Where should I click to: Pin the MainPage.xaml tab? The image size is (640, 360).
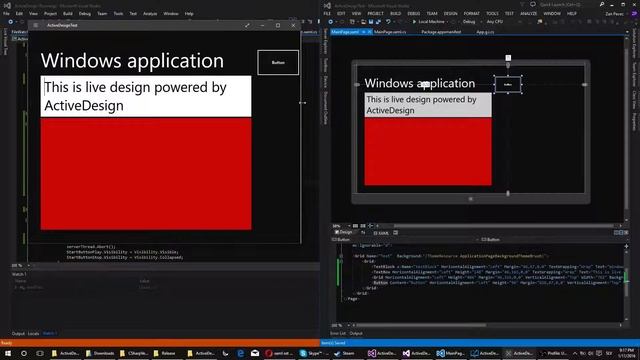tap(363, 32)
